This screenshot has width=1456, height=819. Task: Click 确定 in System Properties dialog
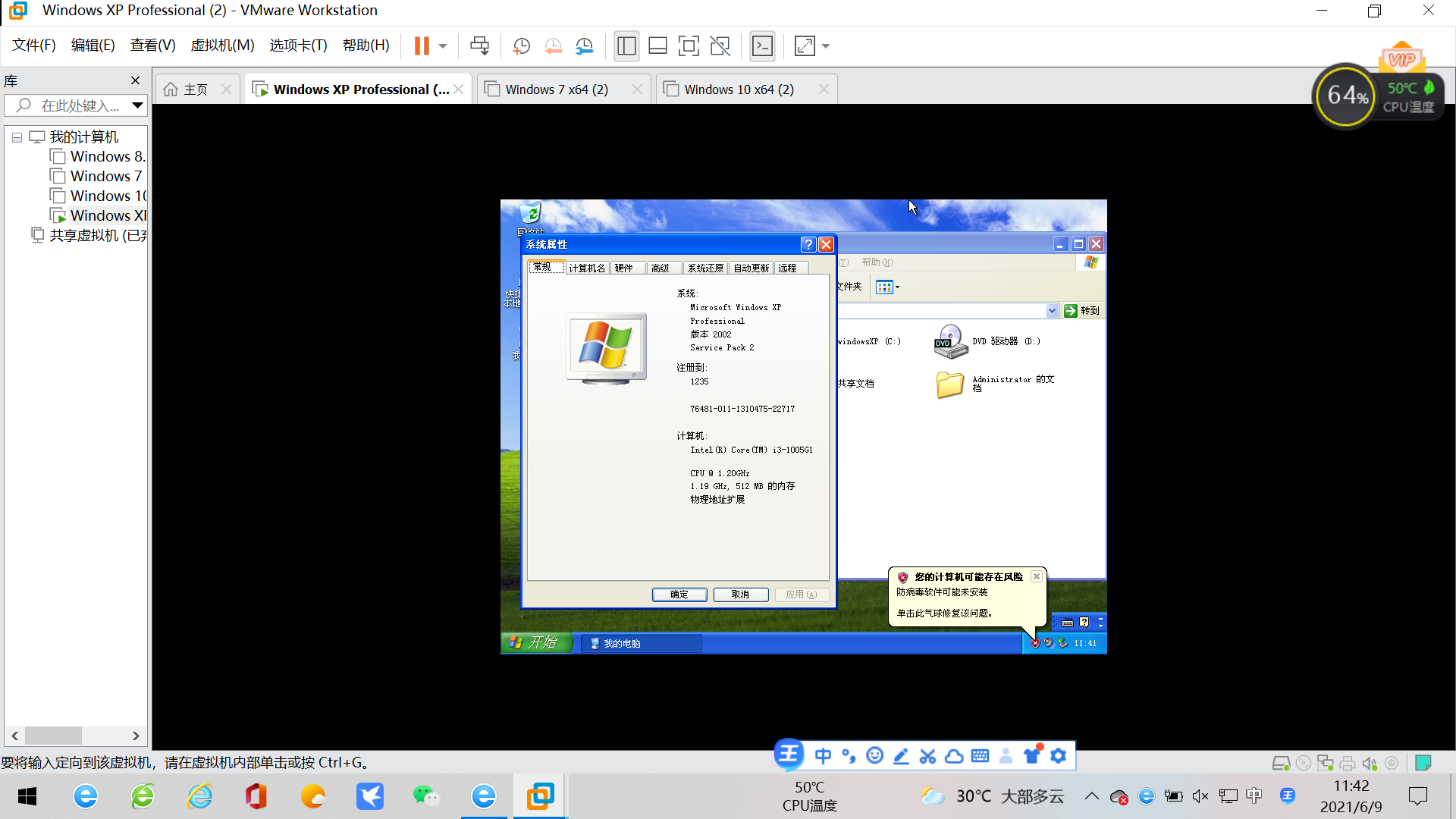coord(679,595)
